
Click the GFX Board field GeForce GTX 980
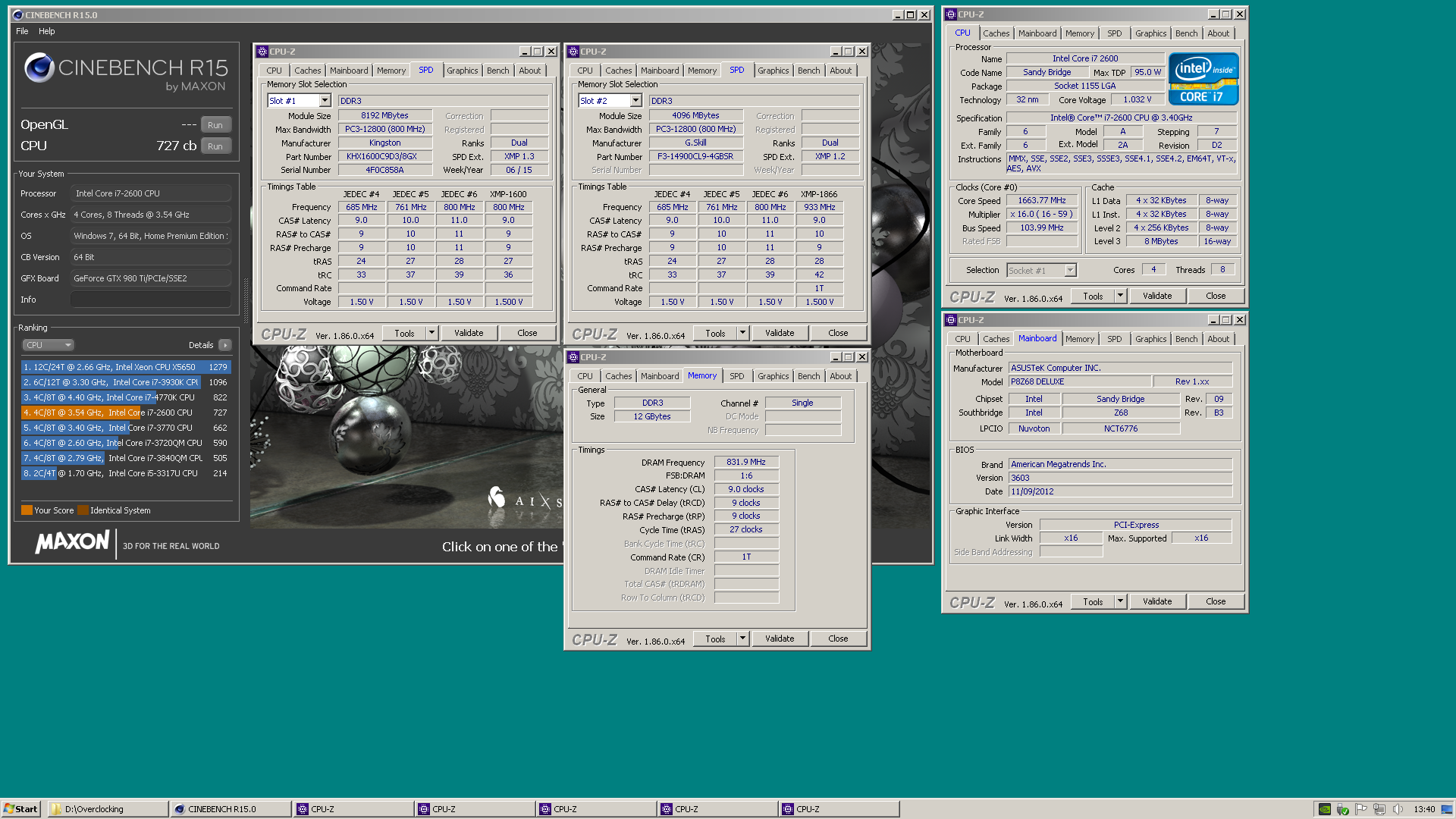[151, 278]
